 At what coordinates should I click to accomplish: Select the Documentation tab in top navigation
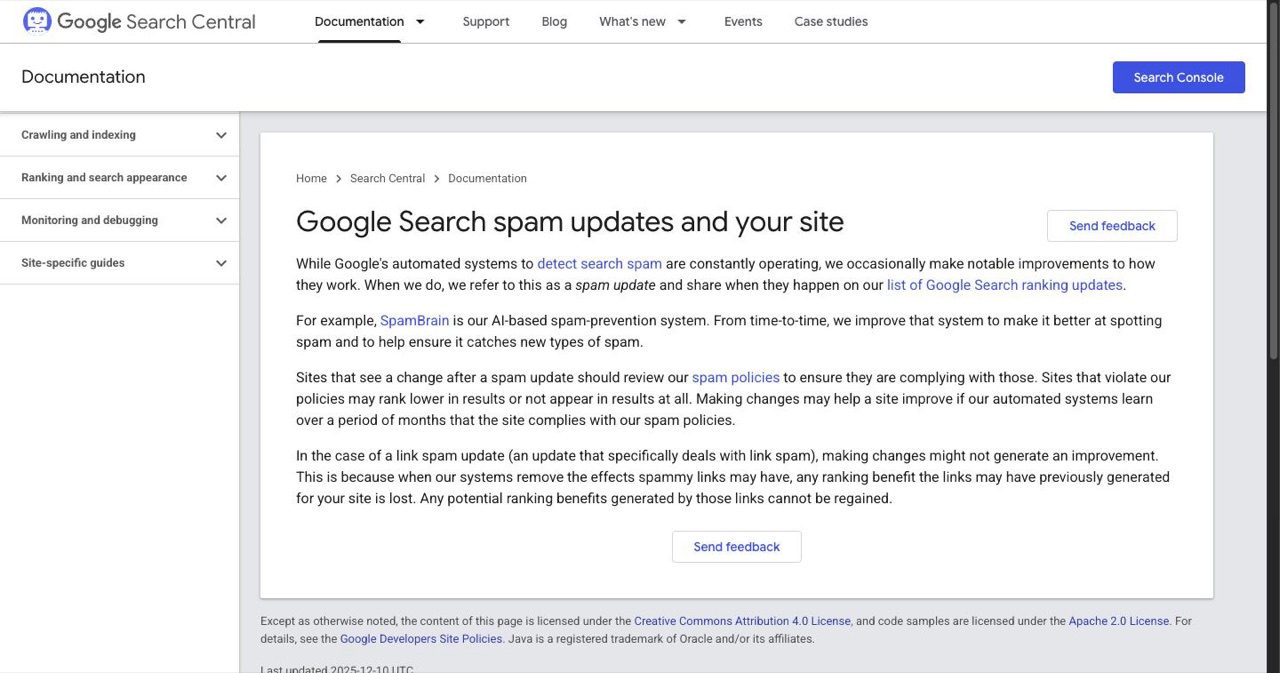tap(359, 21)
